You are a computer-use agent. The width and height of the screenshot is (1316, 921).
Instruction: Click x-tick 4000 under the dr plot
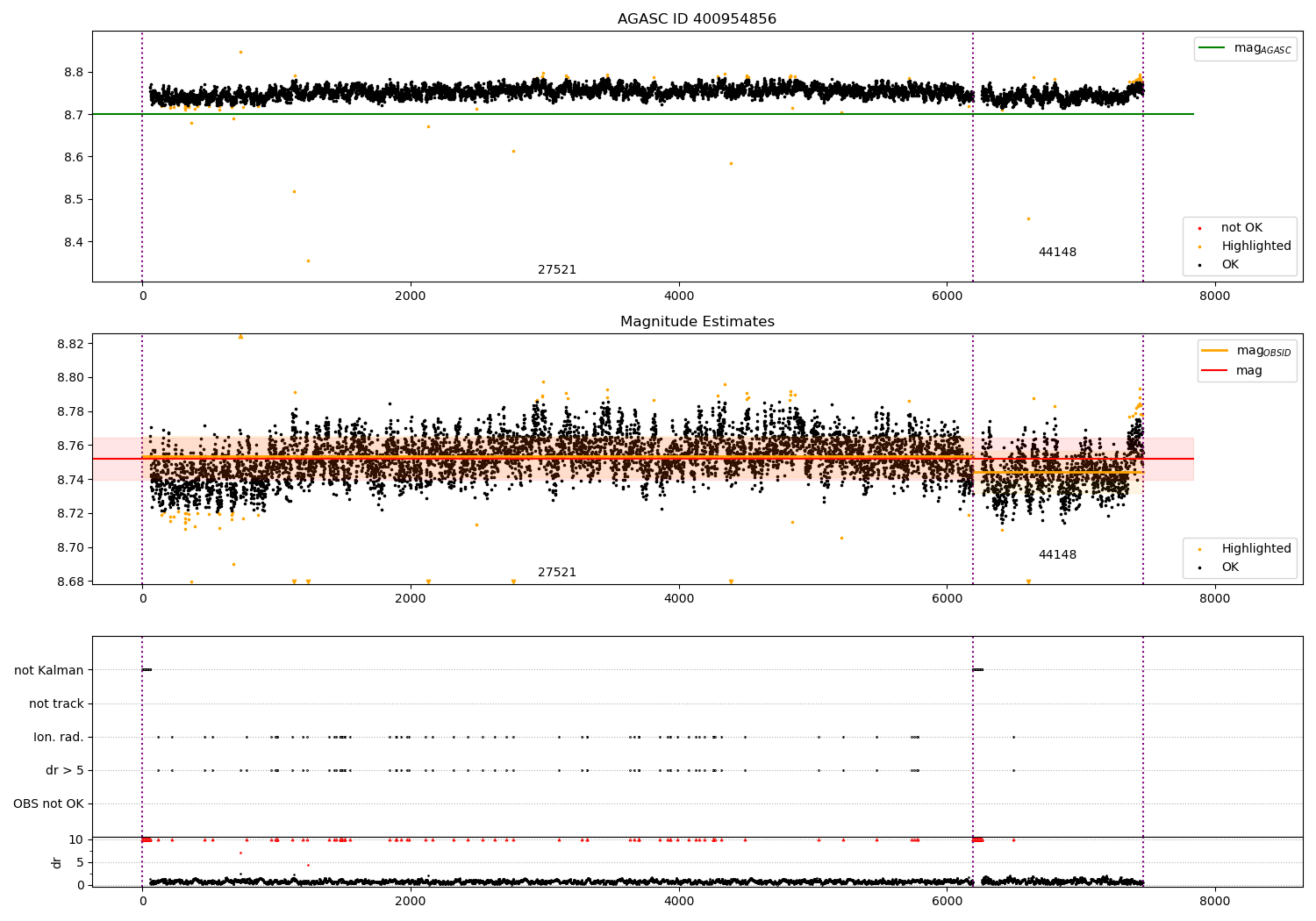click(x=679, y=902)
